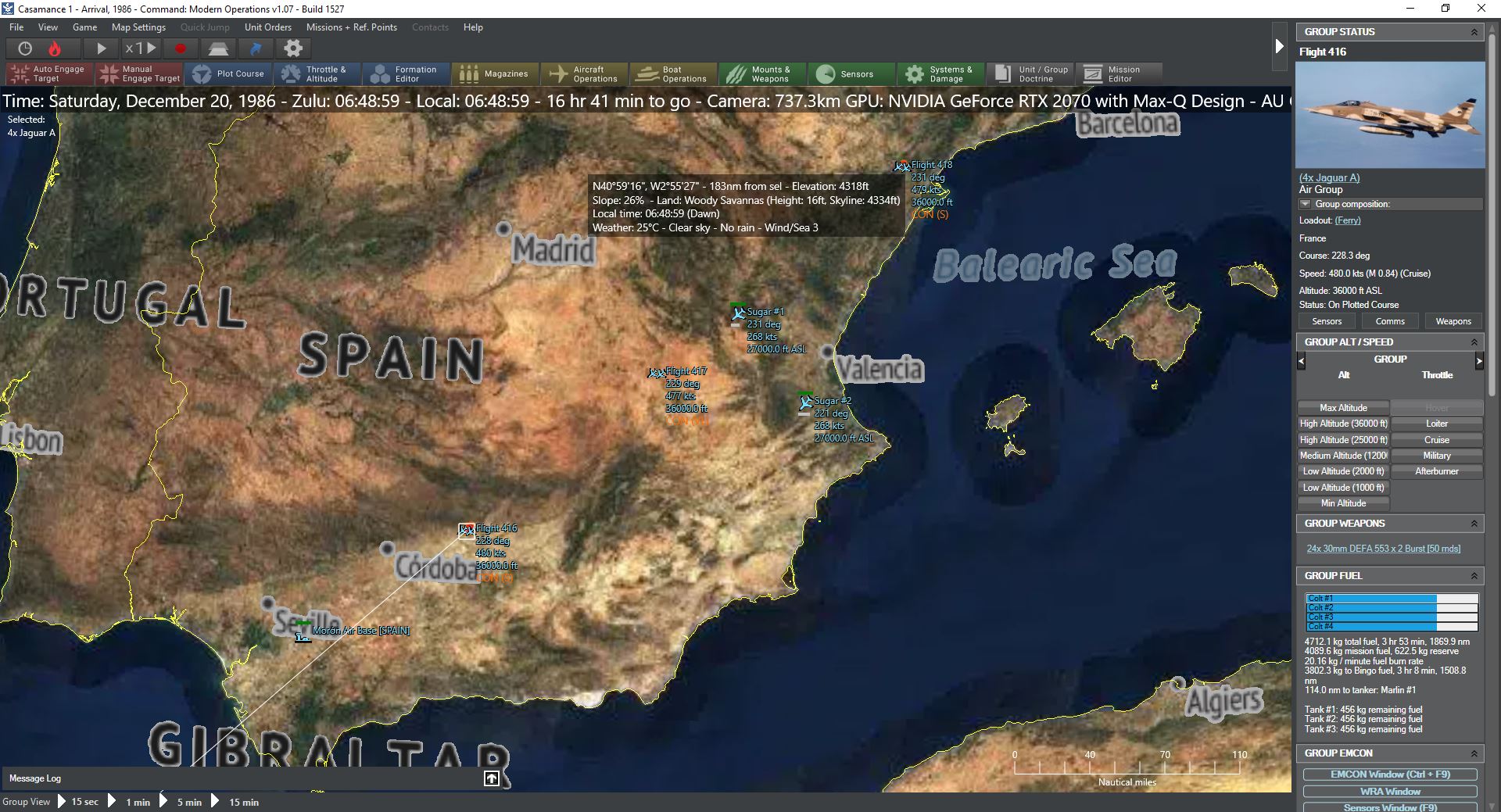This screenshot has height=812, width=1501.
Task: Set Low Altitude (2000 ft)
Action: point(1344,471)
